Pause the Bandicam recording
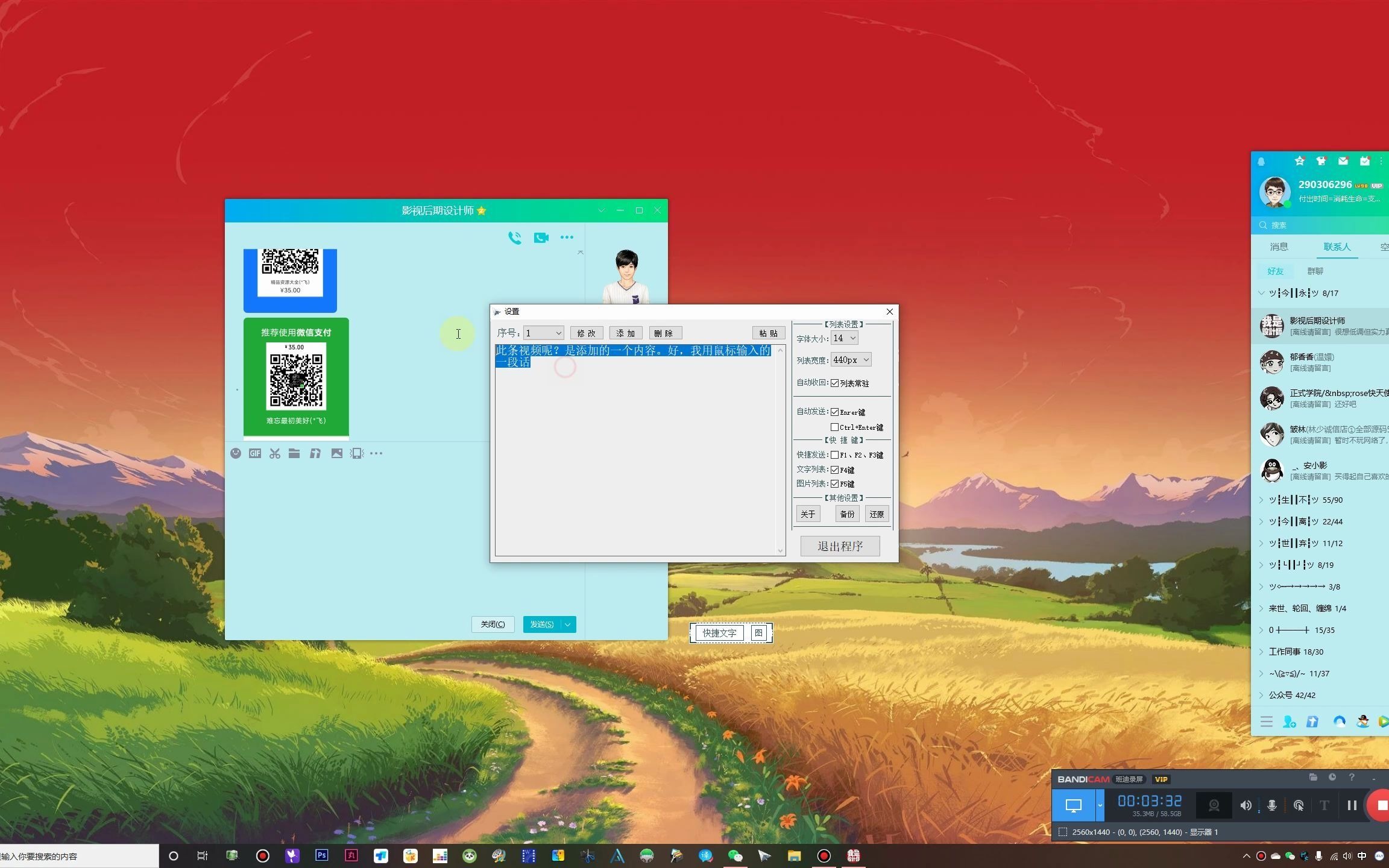The height and width of the screenshot is (868, 1389). (x=1352, y=805)
